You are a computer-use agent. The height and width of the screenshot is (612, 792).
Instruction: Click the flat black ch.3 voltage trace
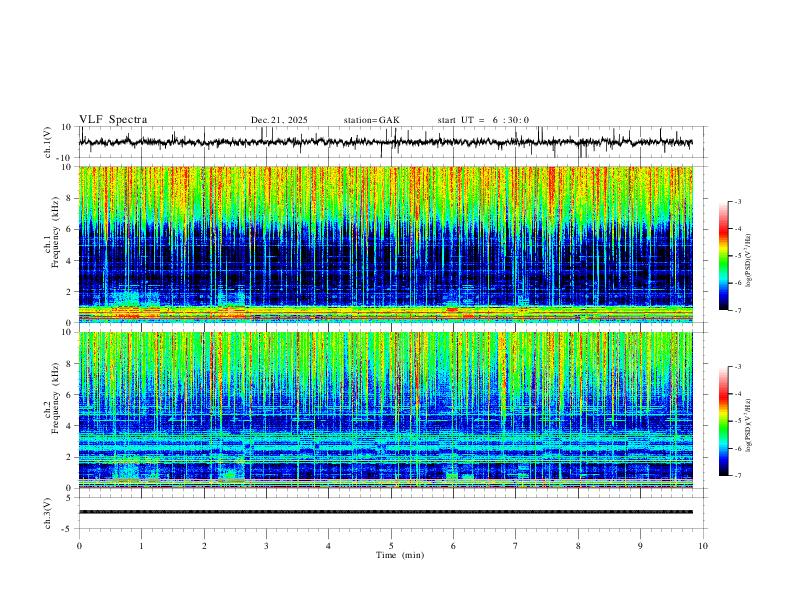(x=385, y=512)
